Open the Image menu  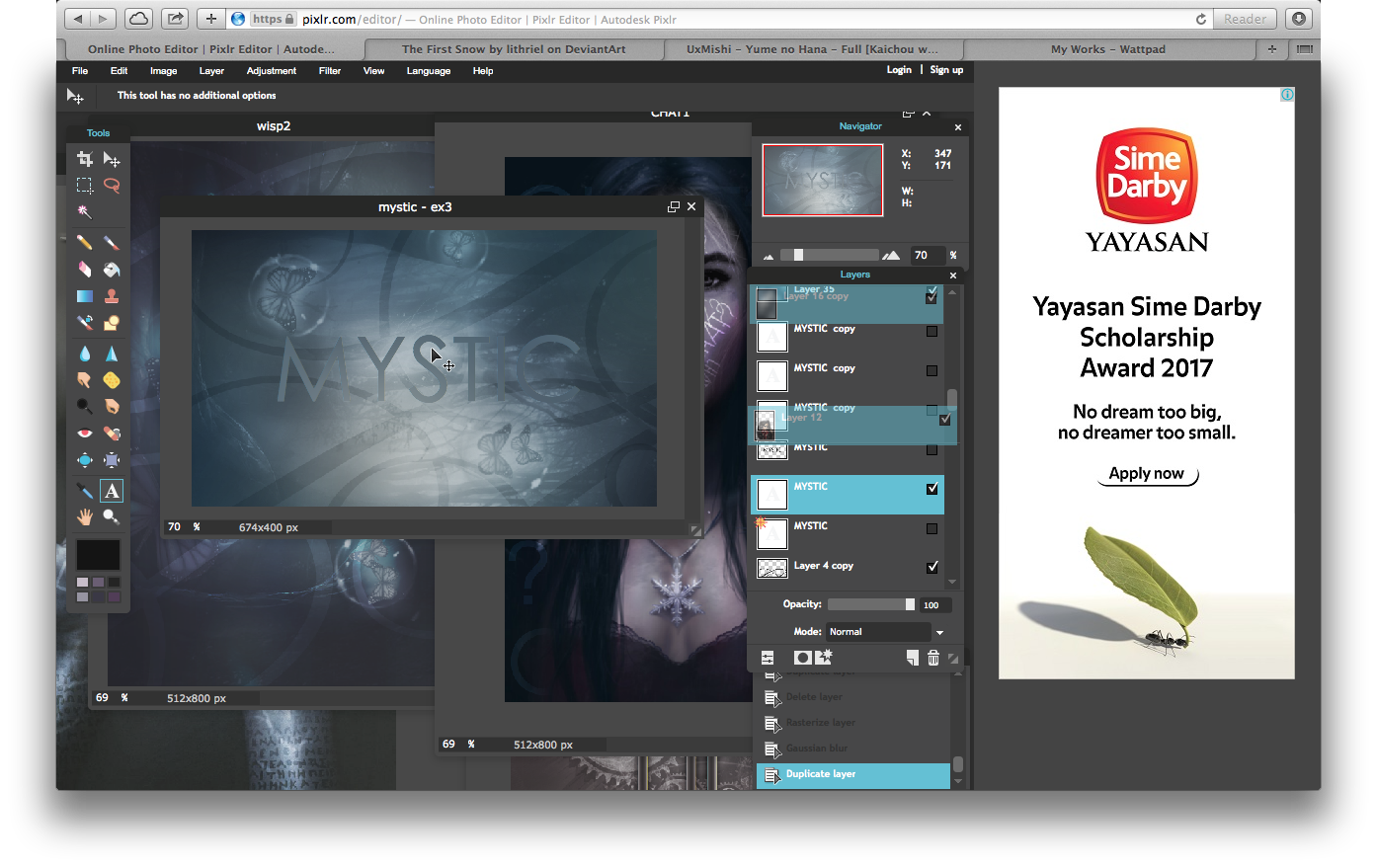tap(163, 71)
